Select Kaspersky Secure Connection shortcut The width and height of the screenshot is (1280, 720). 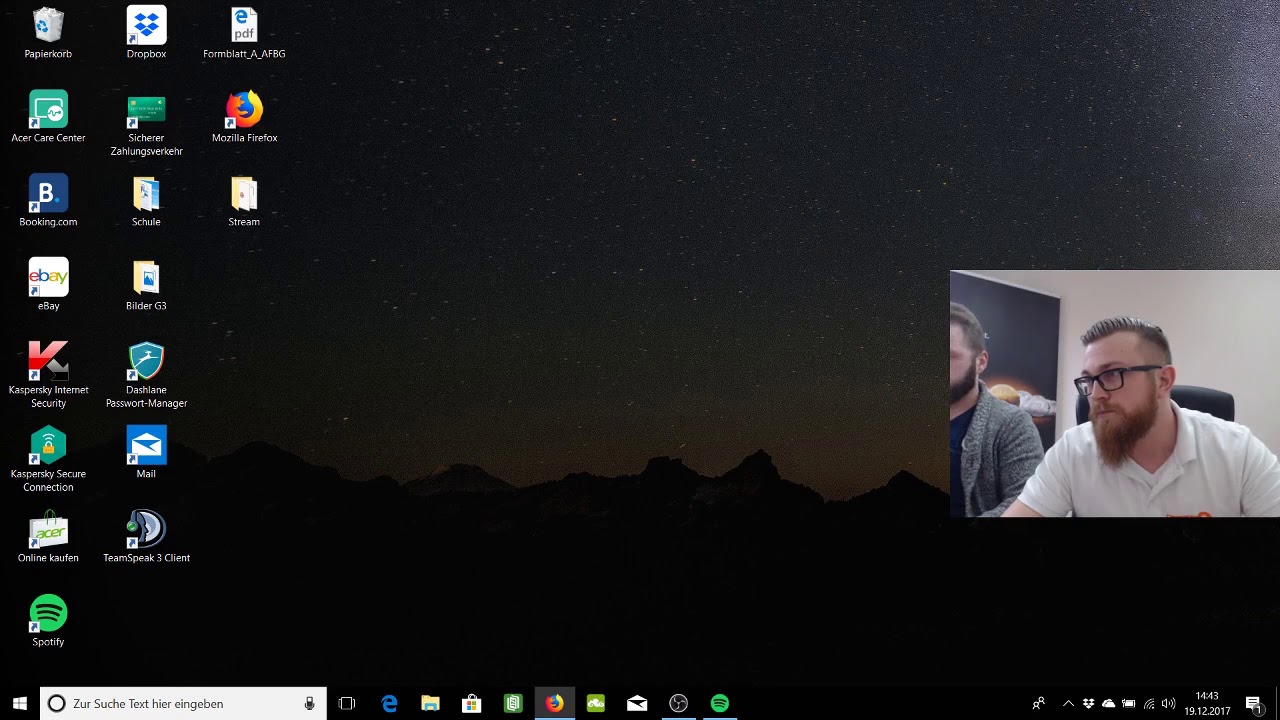[48, 459]
